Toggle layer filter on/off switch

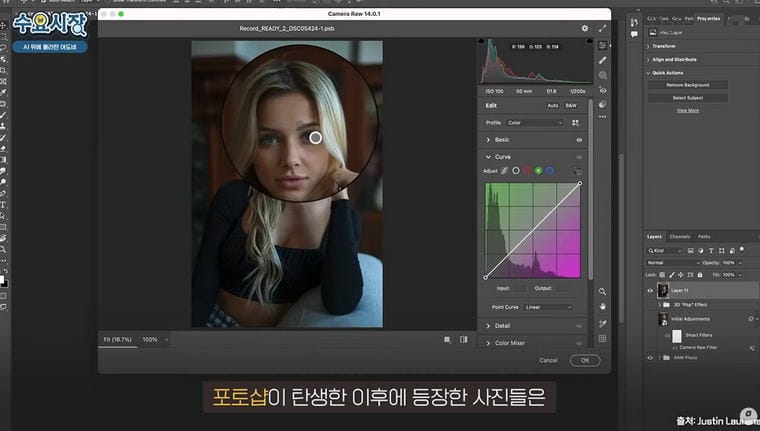pyautogui.click(x=742, y=249)
